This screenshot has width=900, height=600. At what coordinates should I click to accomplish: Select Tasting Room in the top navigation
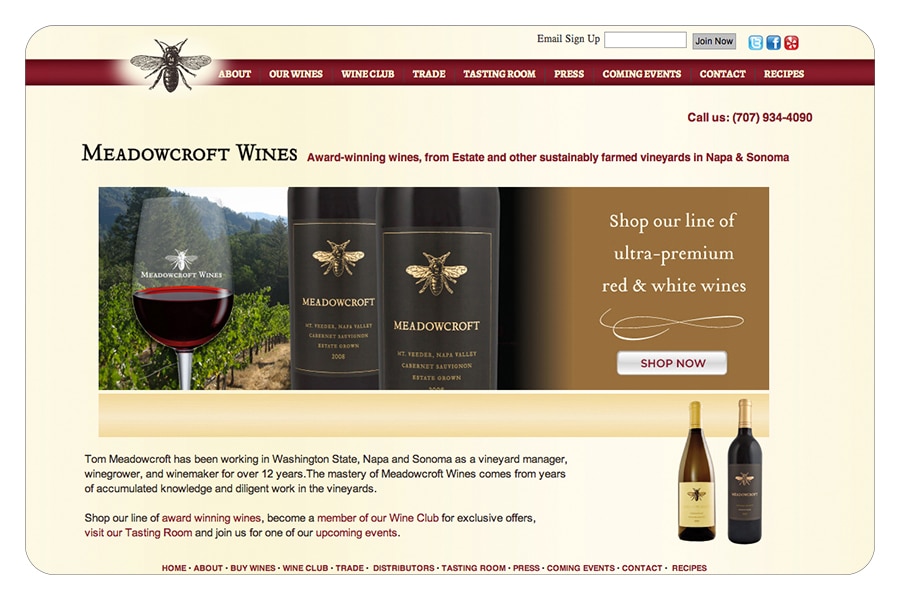499,74
